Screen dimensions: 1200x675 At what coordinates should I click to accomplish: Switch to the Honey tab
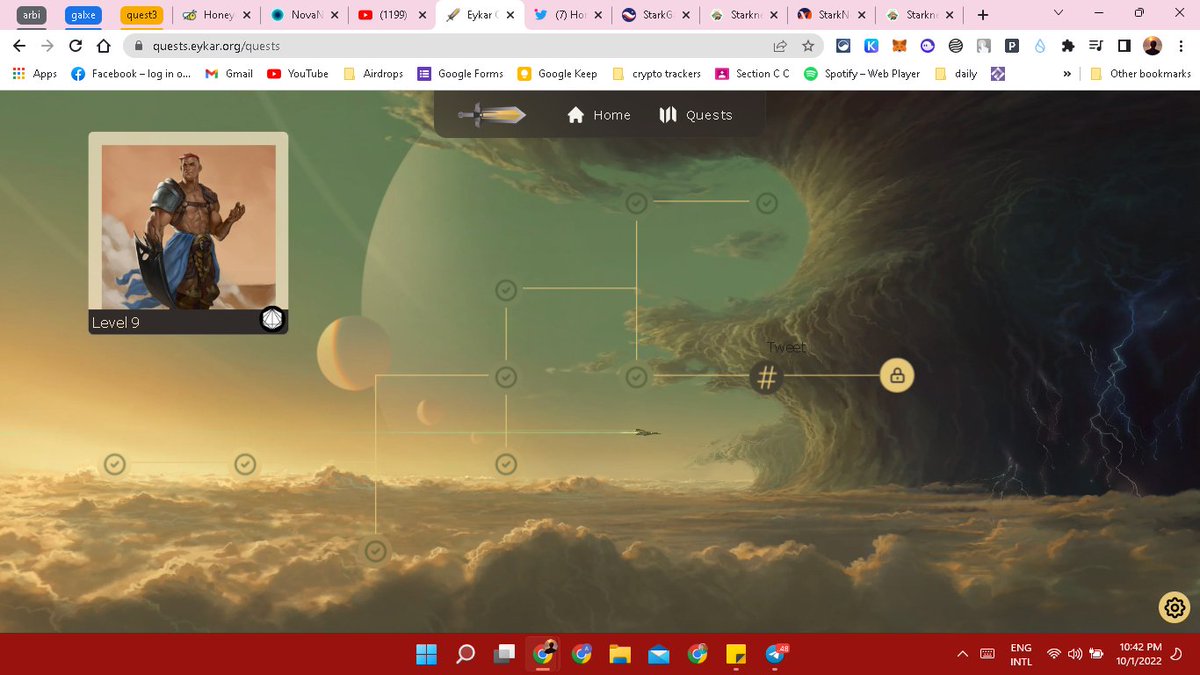[x=216, y=15]
